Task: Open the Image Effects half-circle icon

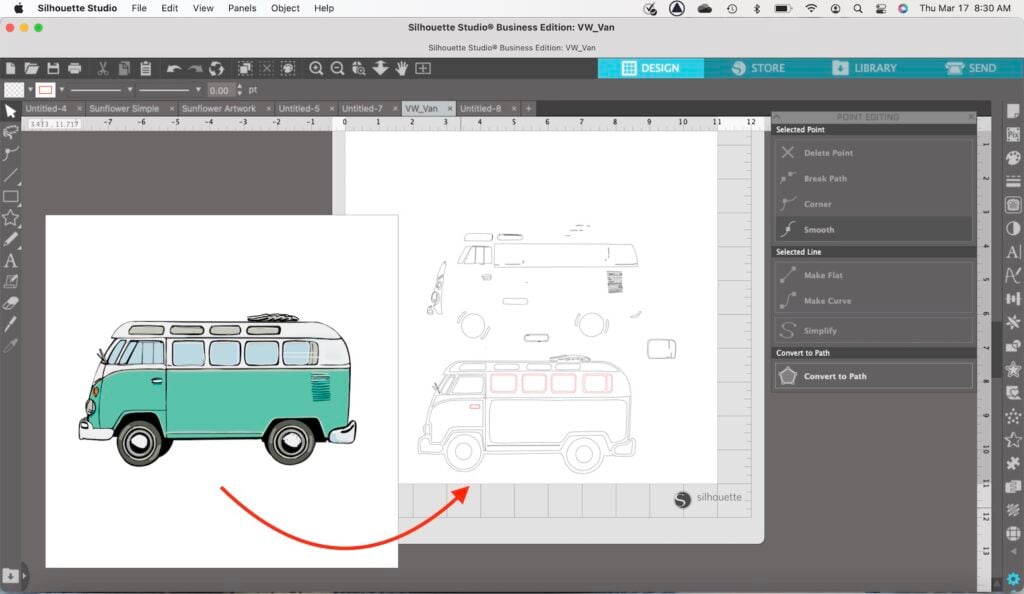Action: 1013,228
